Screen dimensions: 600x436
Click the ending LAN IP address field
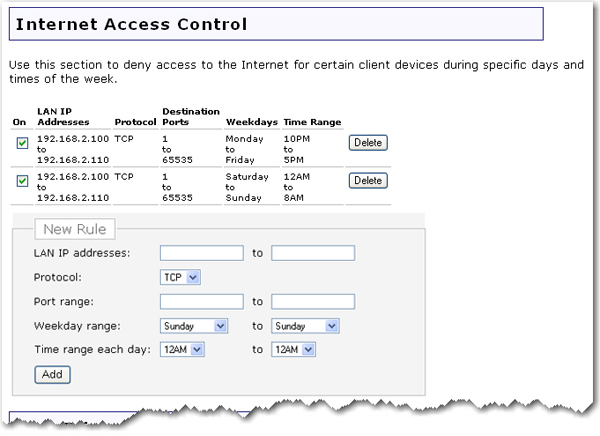pos(312,253)
